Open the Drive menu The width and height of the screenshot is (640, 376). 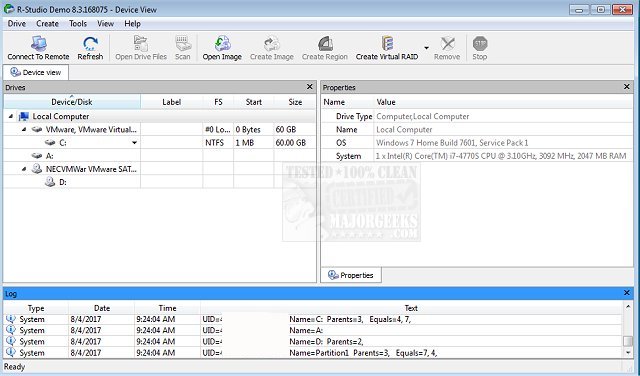(x=17, y=24)
